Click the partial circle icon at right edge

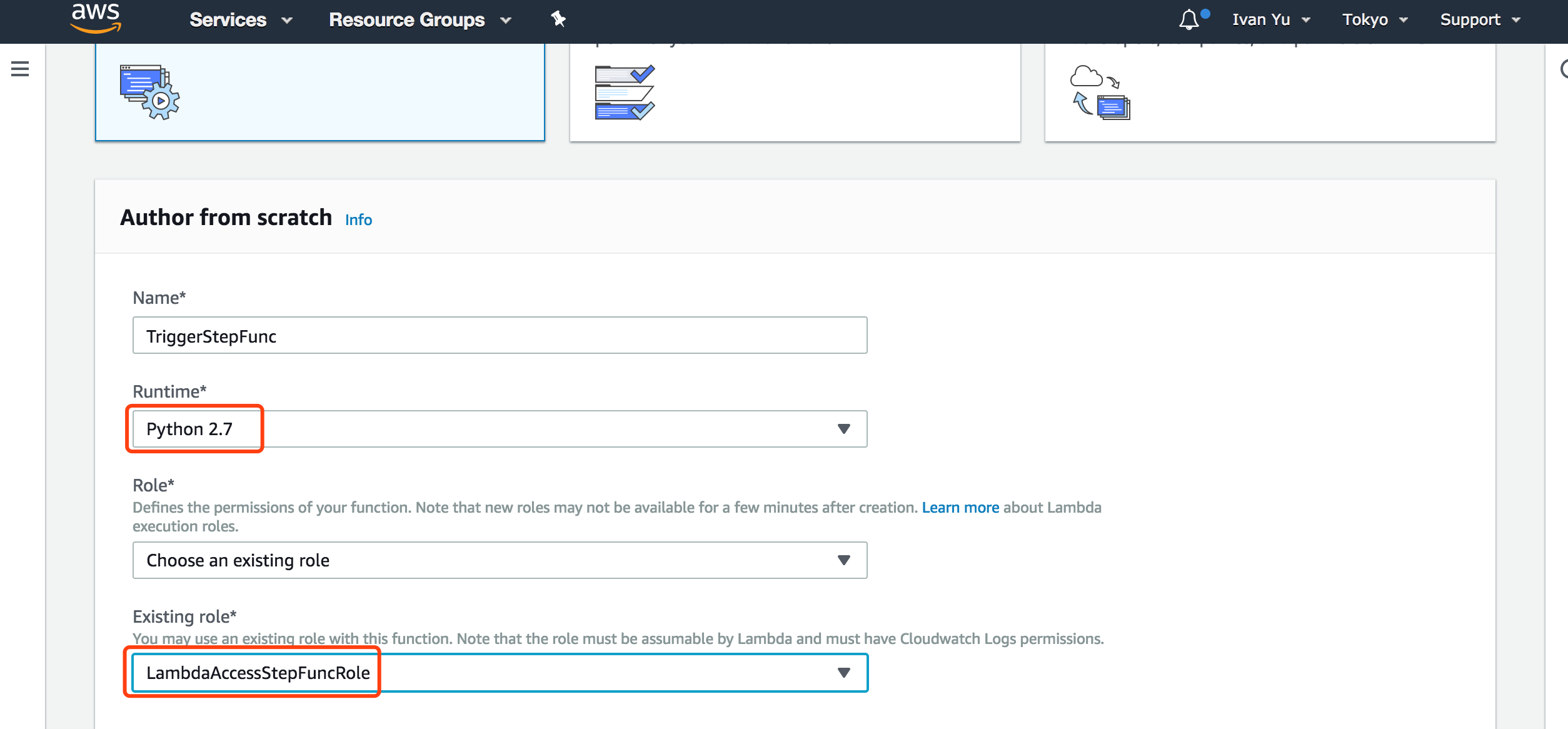tap(1563, 69)
